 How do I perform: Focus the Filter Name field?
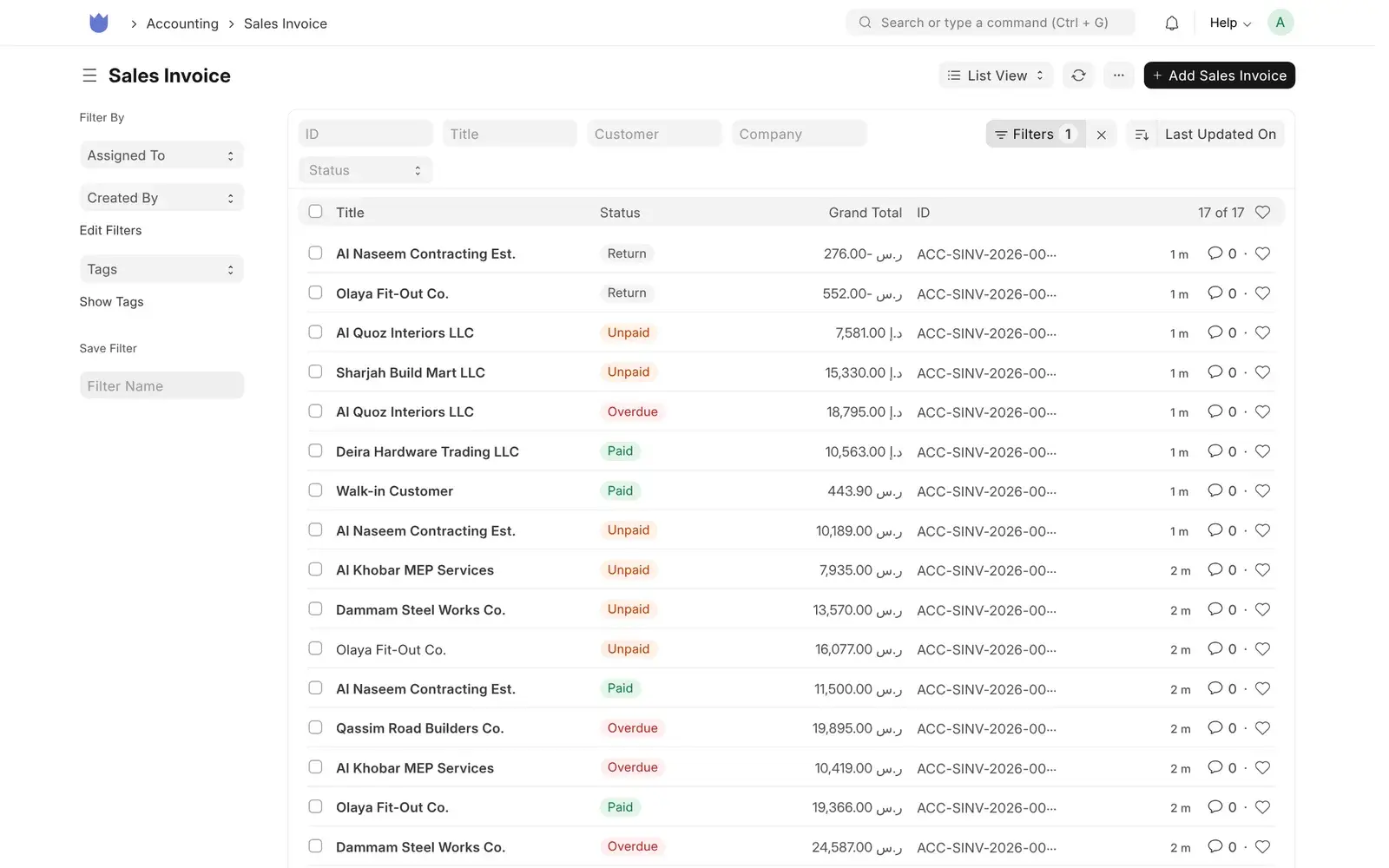pos(161,385)
